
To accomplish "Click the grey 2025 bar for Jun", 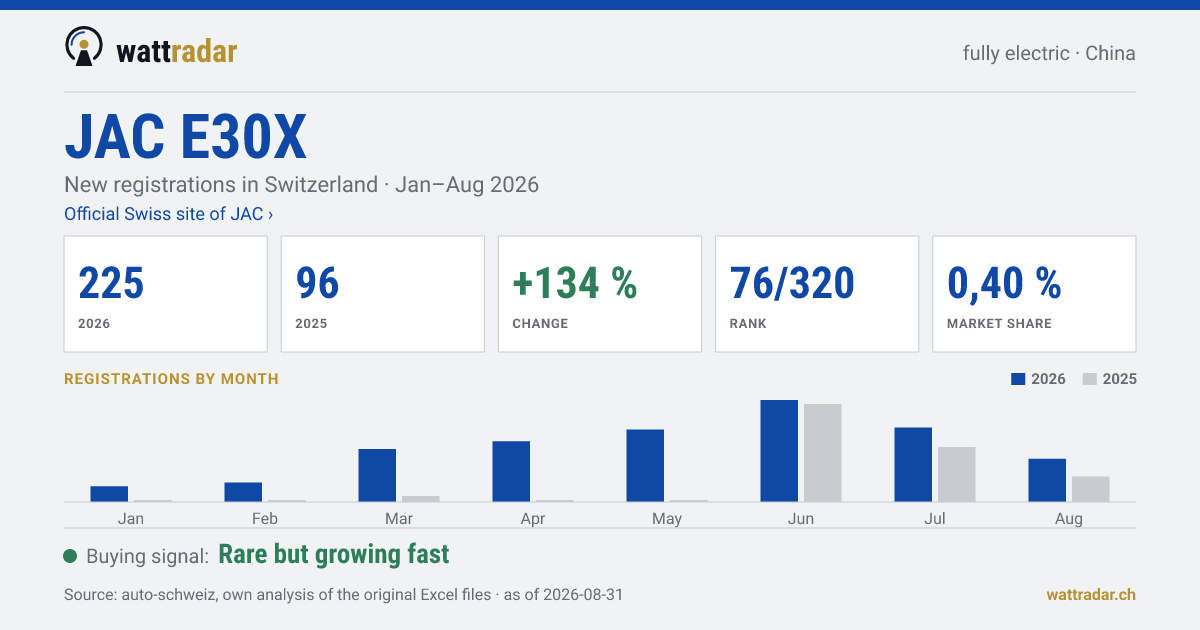I will [x=823, y=453].
